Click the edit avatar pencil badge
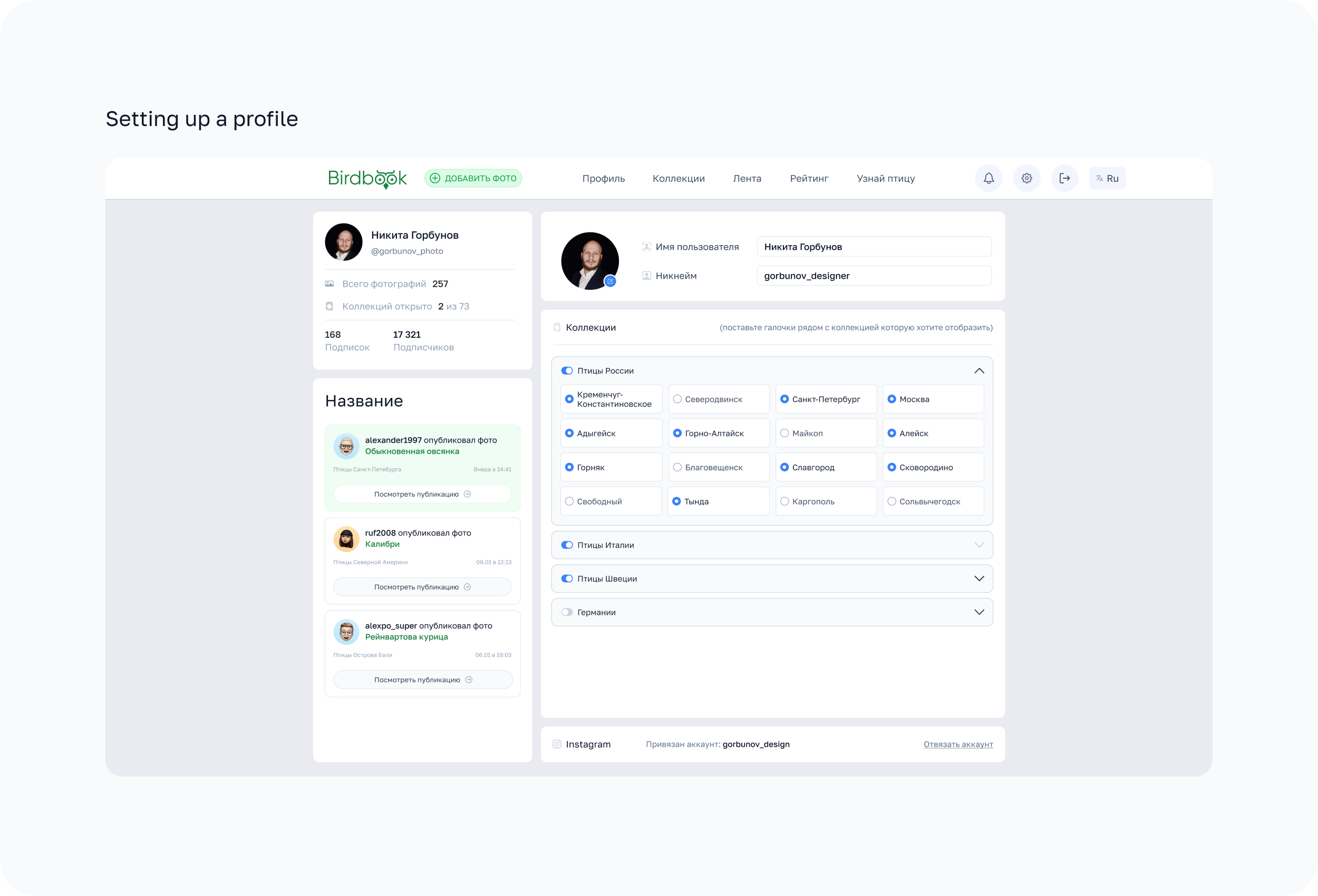Viewport: 1318px width, 896px height. click(x=610, y=281)
